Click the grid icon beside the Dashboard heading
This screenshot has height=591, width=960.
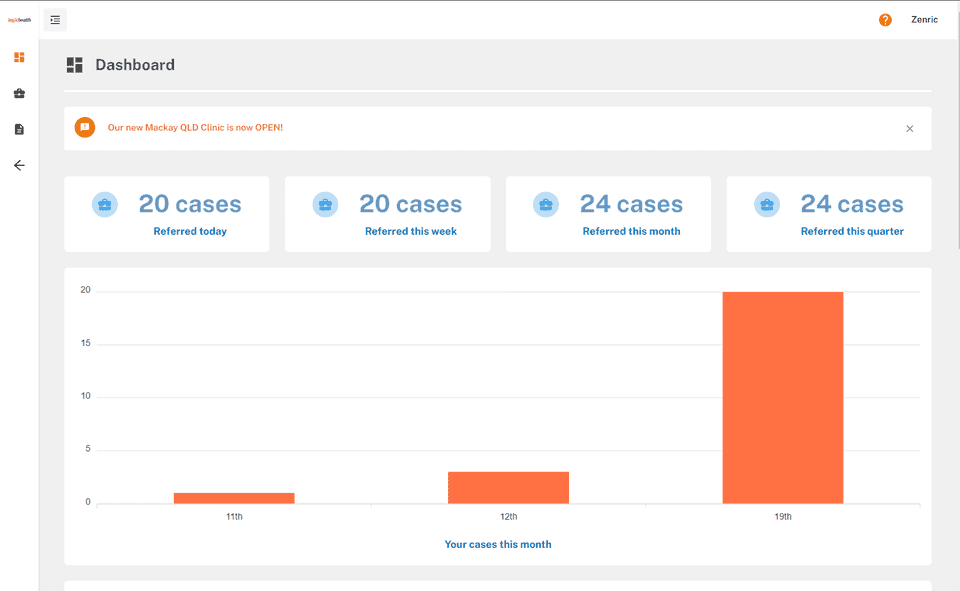pyautogui.click(x=74, y=64)
